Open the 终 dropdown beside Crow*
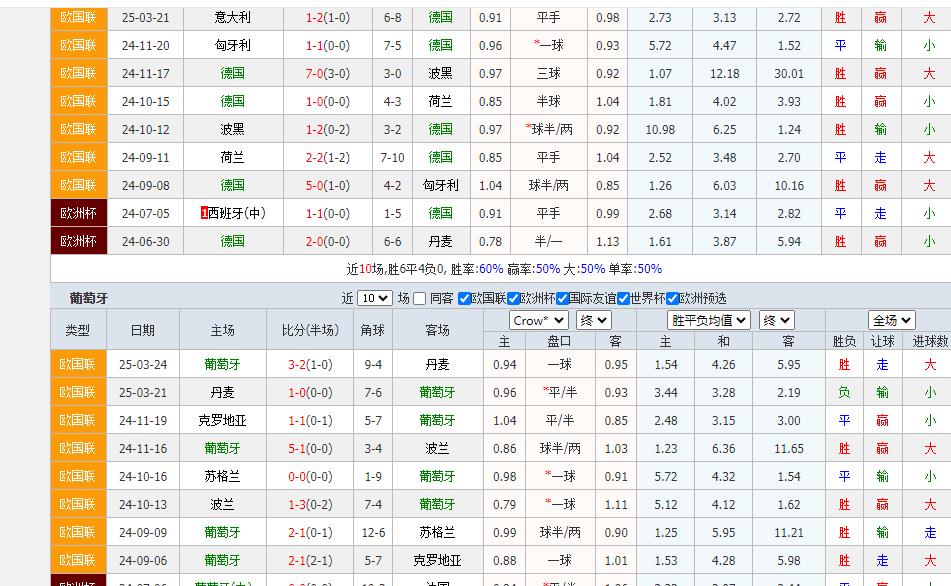 tap(591, 322)
